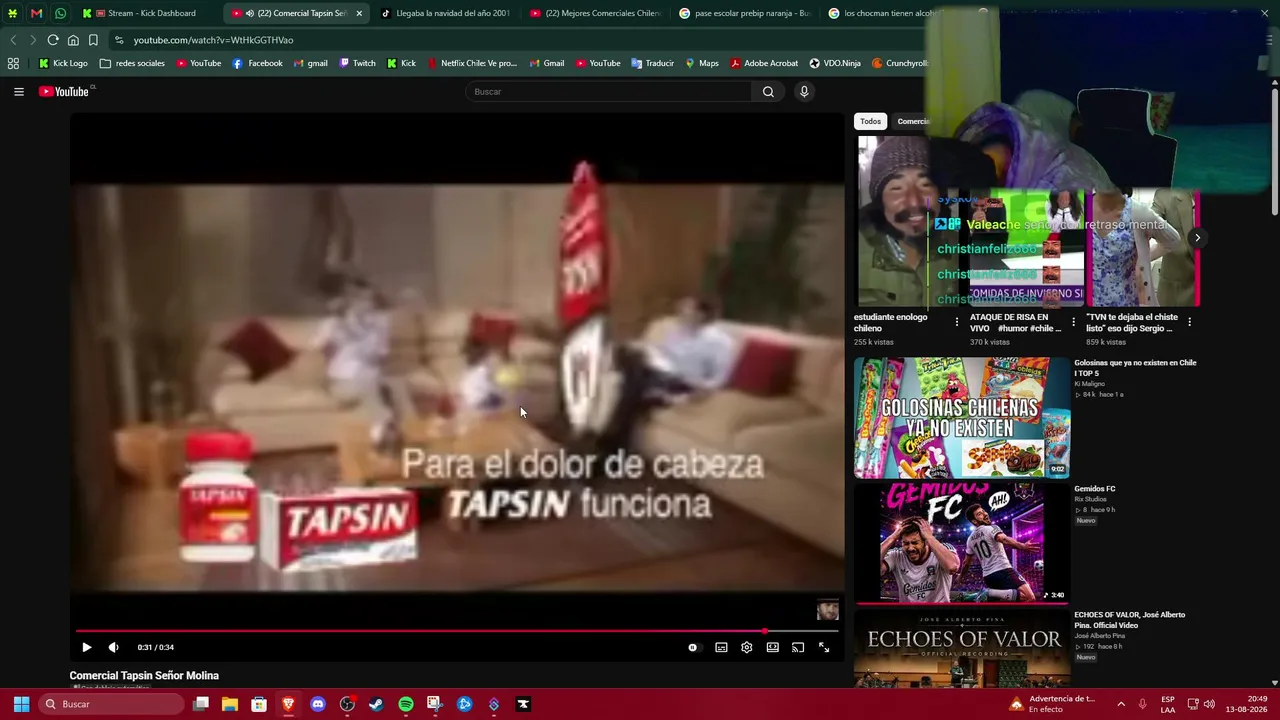
Task: Open the YouTube guide hamburger menu
Action: 19,92
